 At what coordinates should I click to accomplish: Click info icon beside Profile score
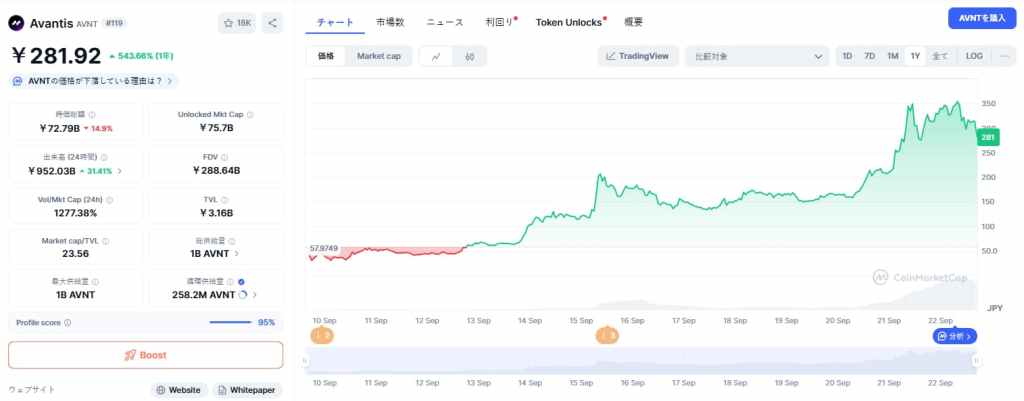pos(68,323)
